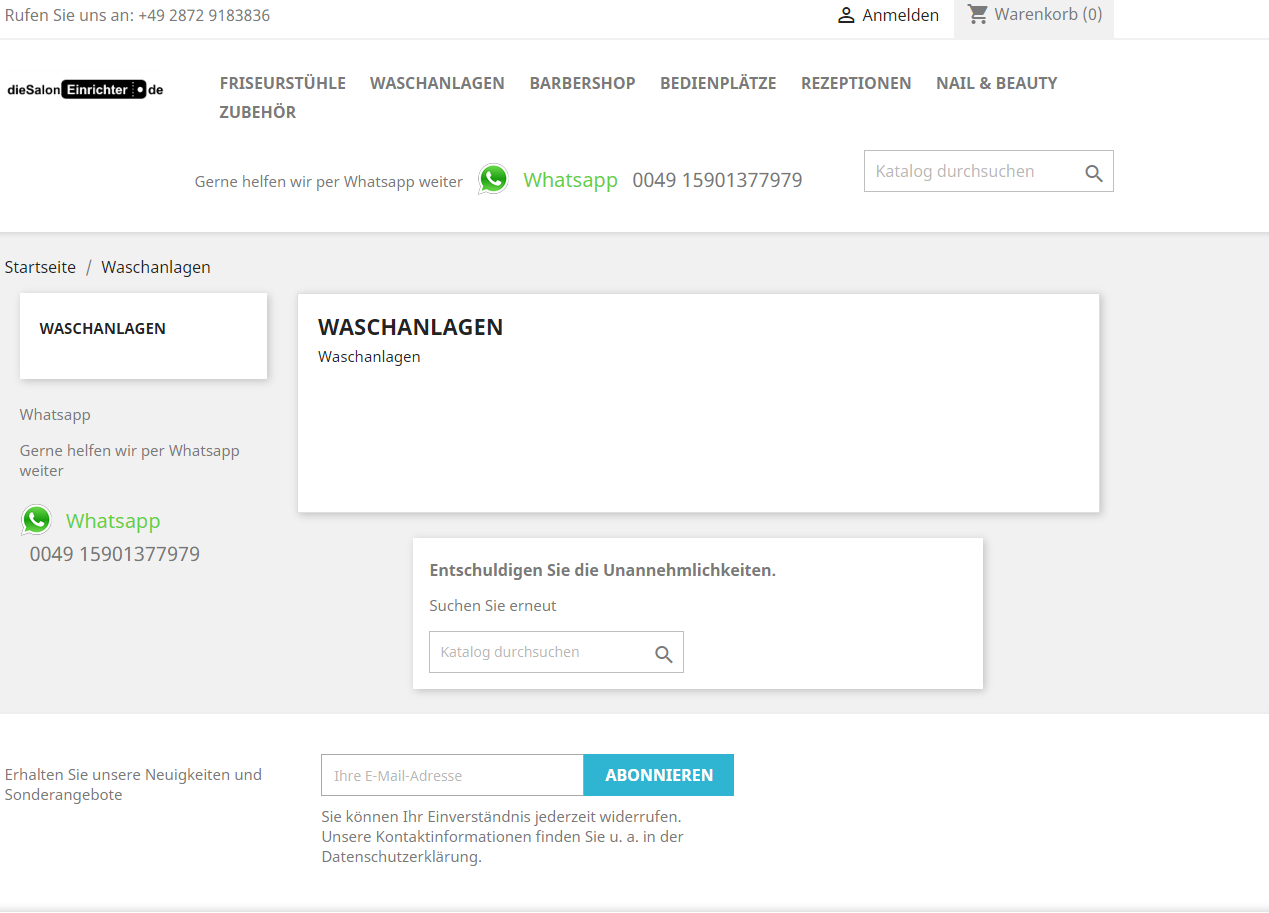Click the 'Ihre E-Mail-Adresse' newsletter field
The width and height of the screenshot is (1269, 913).
(452, 775)
